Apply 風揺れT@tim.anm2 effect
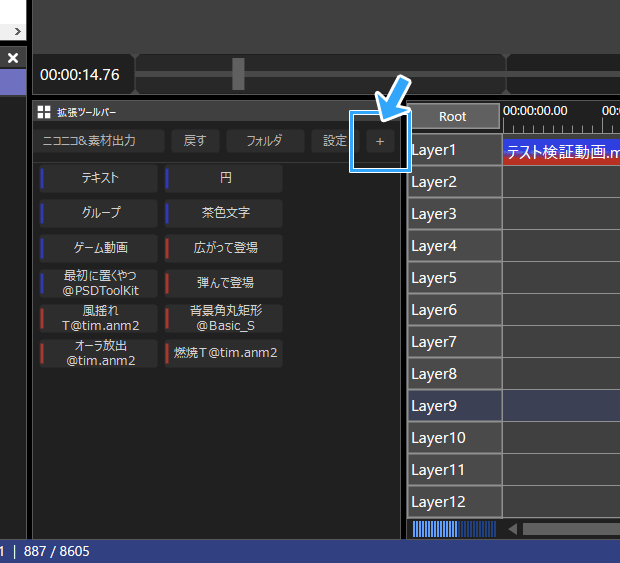This screenshot has height=563, width=620. tap(99, 318)
